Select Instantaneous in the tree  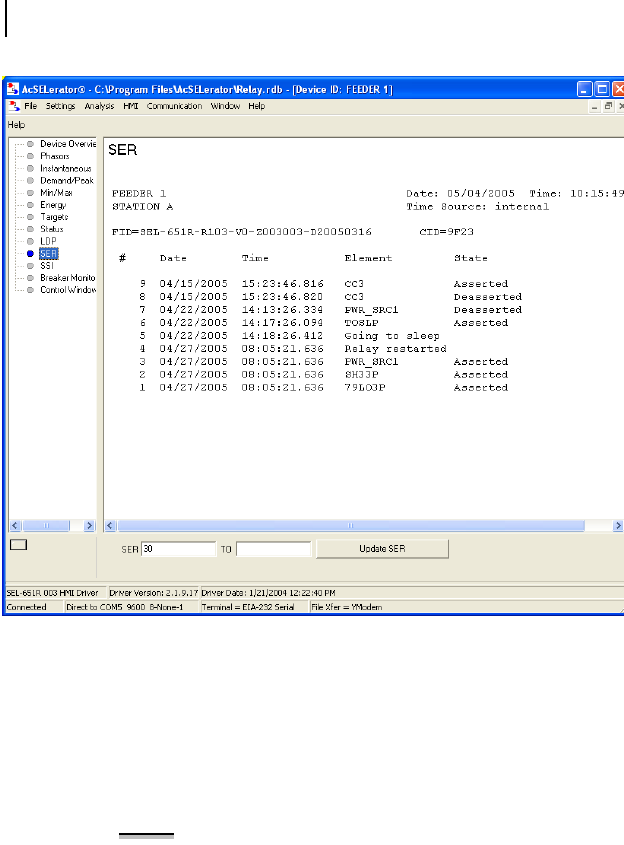coord(66,169)
